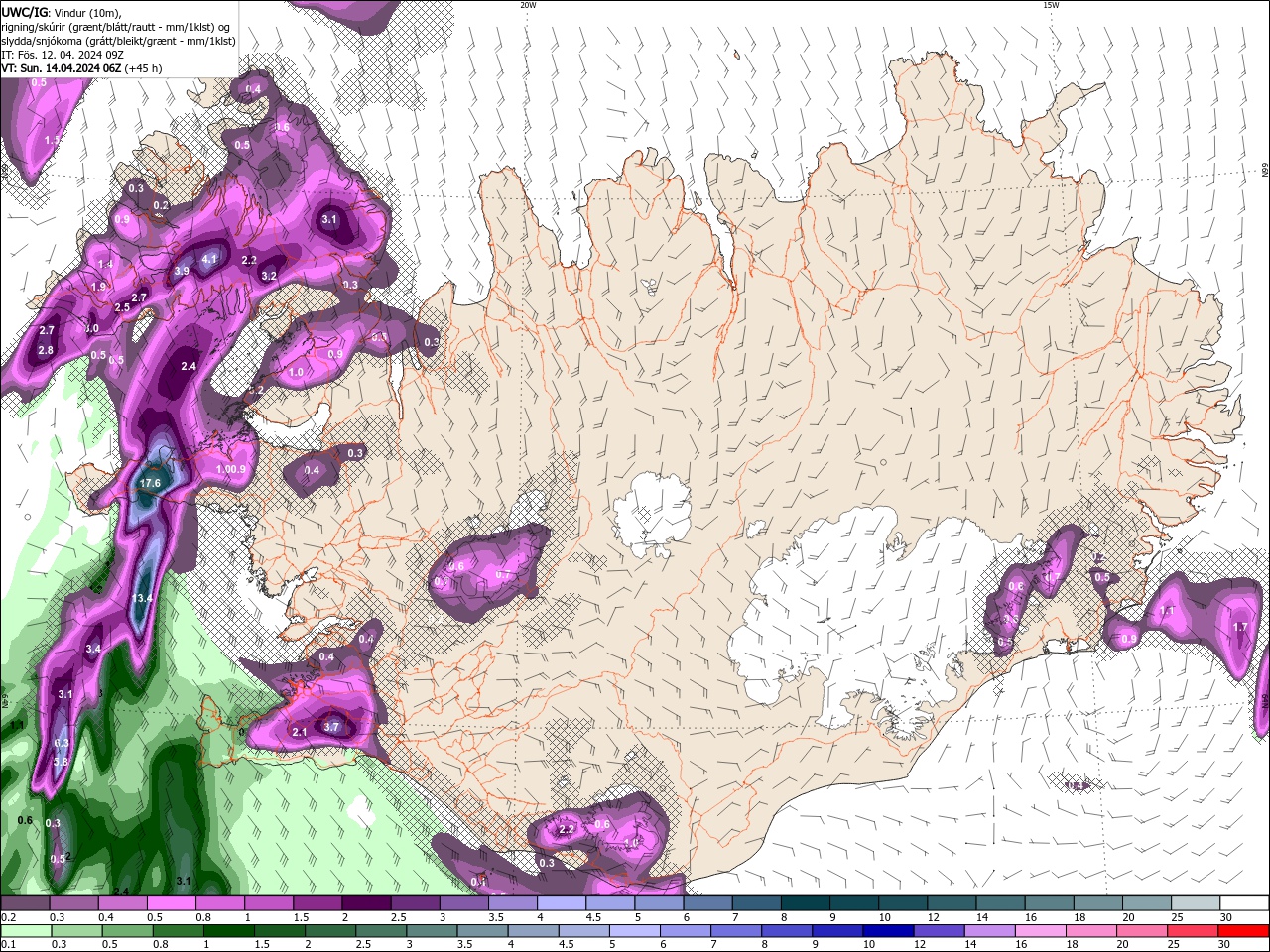Click the lower legend swatch between 14 and 16

tap(990, 931)
